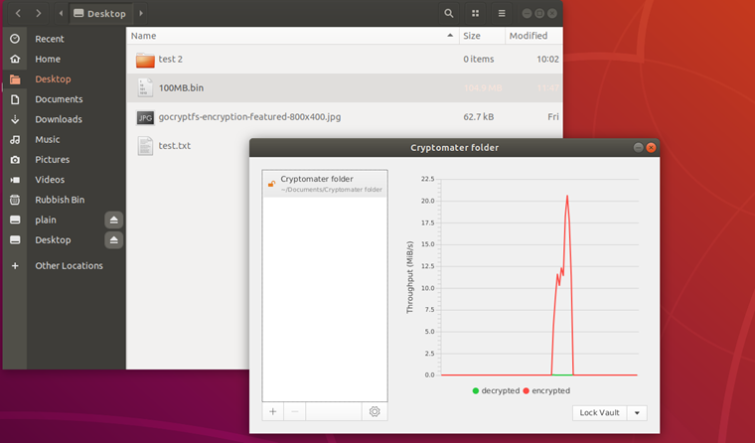
Task: Open Recent in the sidebar
Action: [64, 39]
